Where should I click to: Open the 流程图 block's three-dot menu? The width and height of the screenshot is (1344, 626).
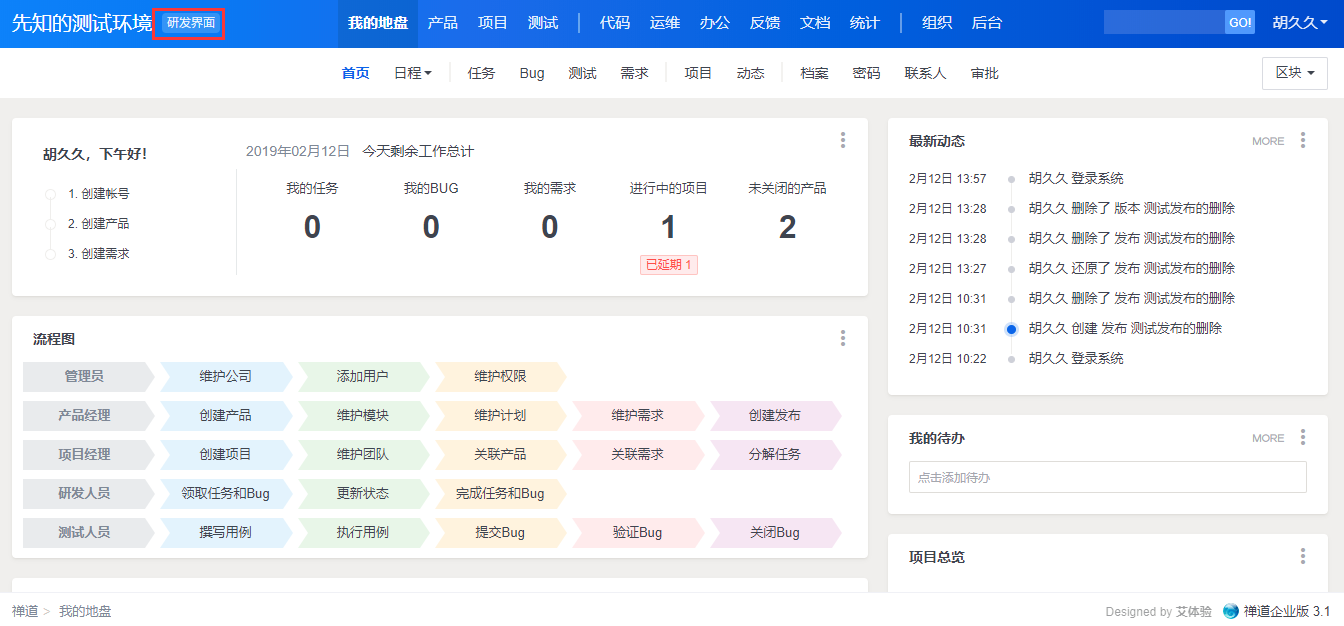(843, 339)
